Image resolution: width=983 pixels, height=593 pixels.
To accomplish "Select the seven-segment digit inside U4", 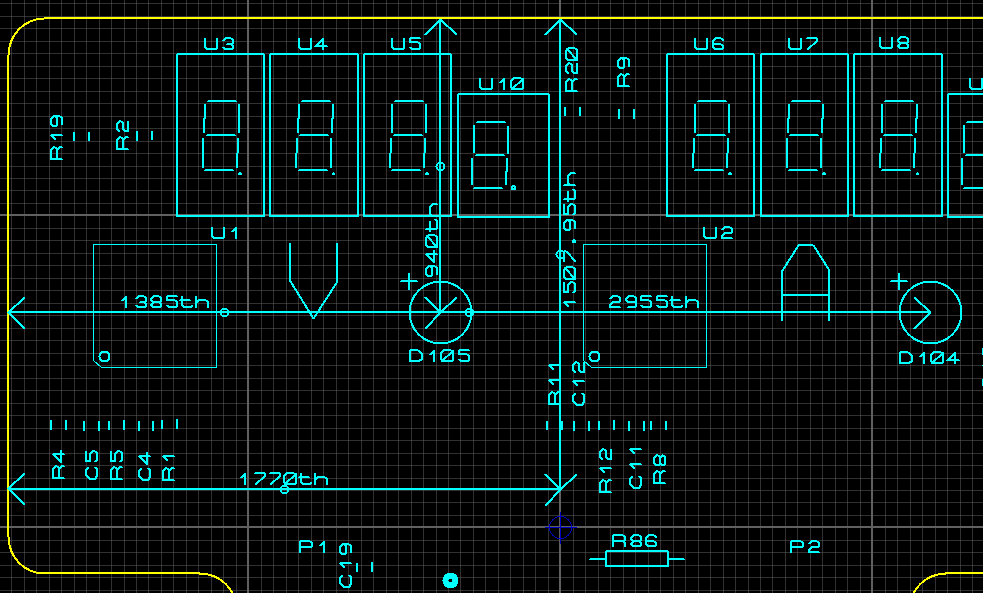I will tap(315, 136).
